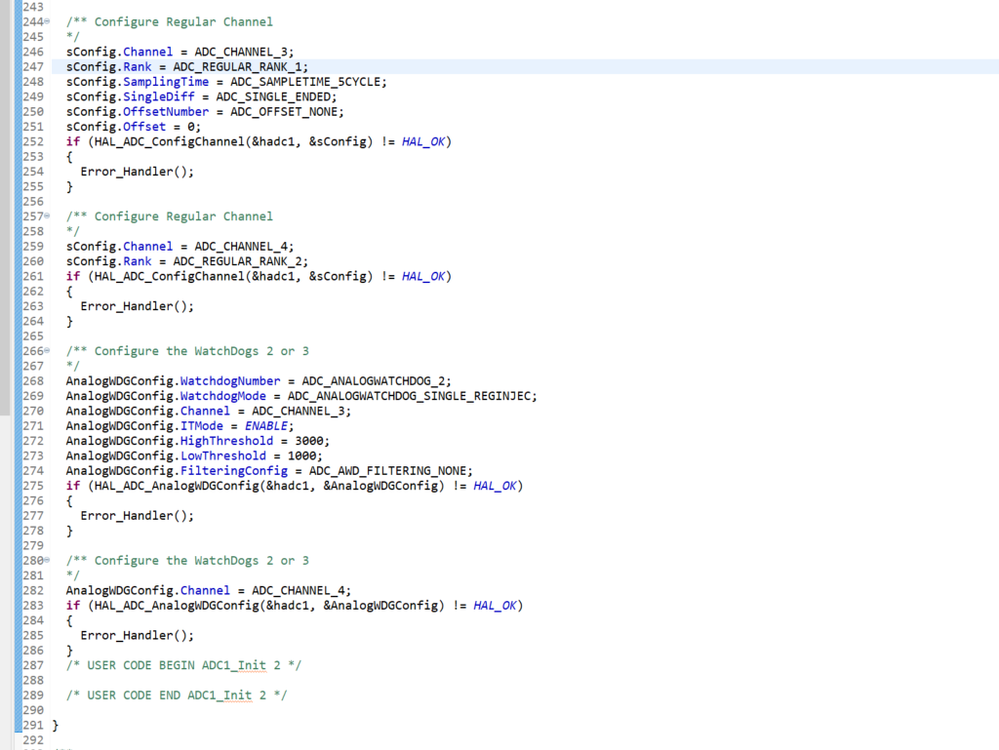Collapse the comment fold at line 244
Screen dimensions: 999x750
coord(47,22)
